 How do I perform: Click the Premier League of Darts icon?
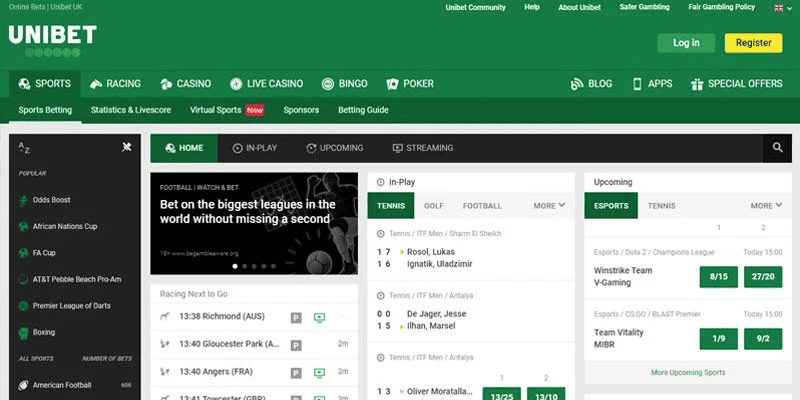[23, 306]
